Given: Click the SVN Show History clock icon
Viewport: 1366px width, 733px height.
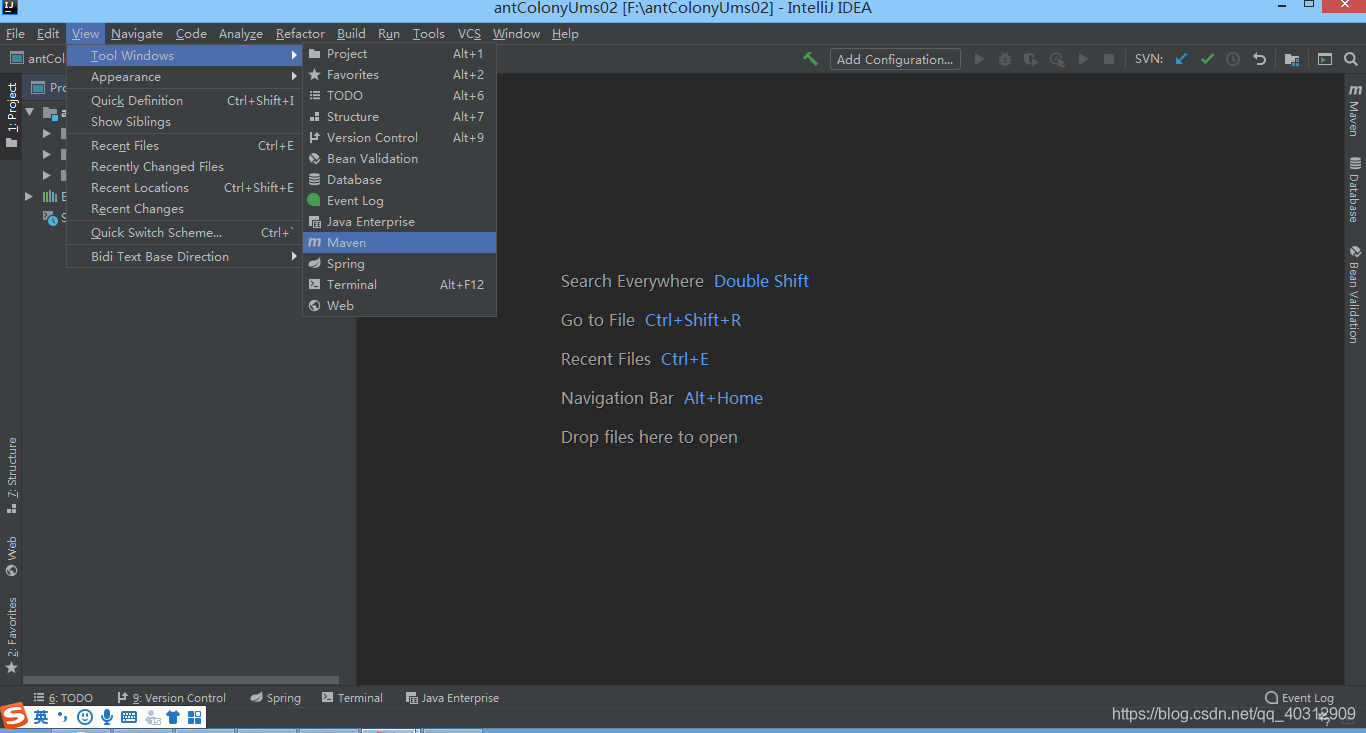Looking at the screenshot, I should (x=1233, y=59).
